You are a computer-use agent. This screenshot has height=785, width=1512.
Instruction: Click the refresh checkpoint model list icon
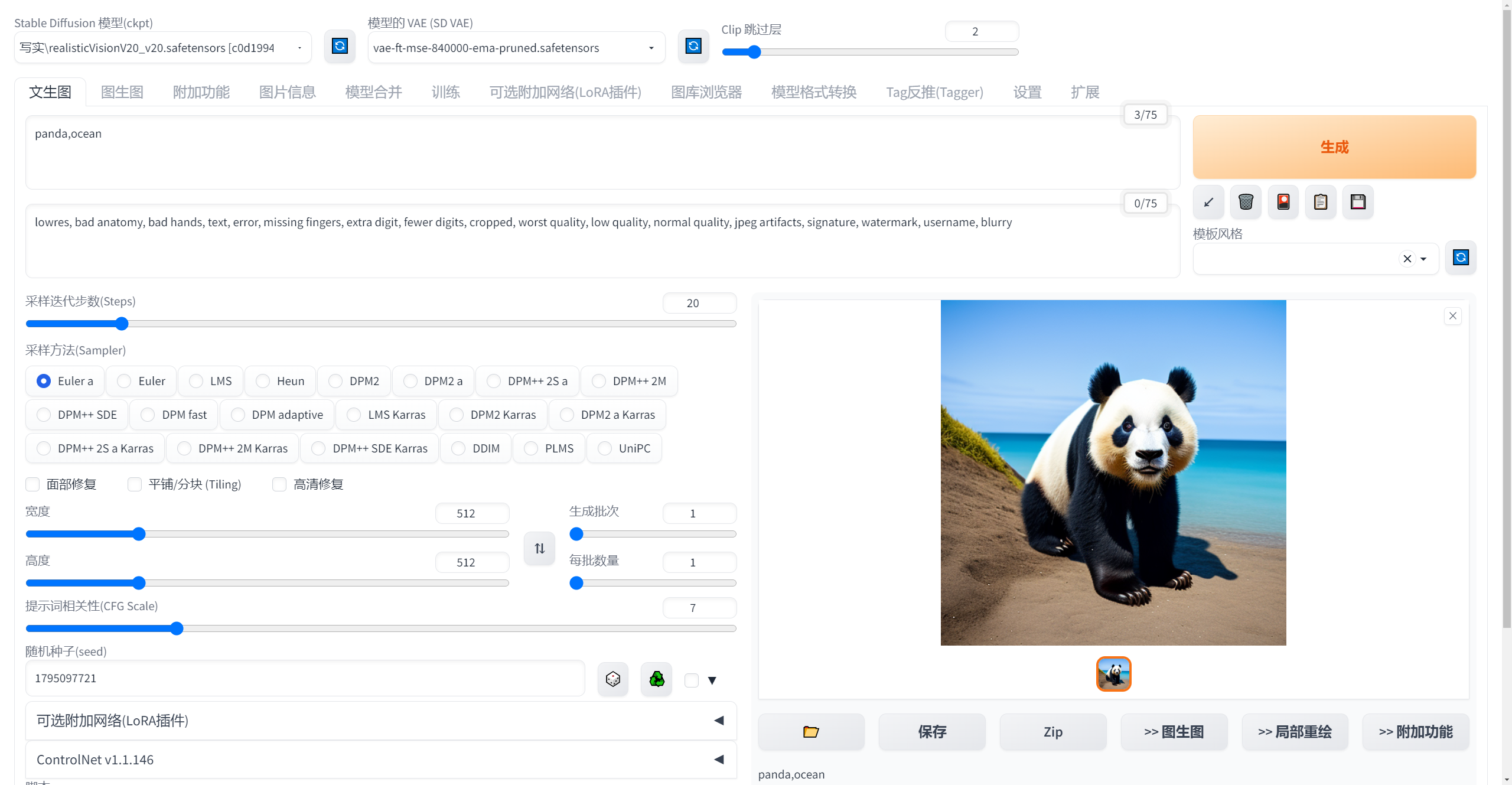coord(340,46)
